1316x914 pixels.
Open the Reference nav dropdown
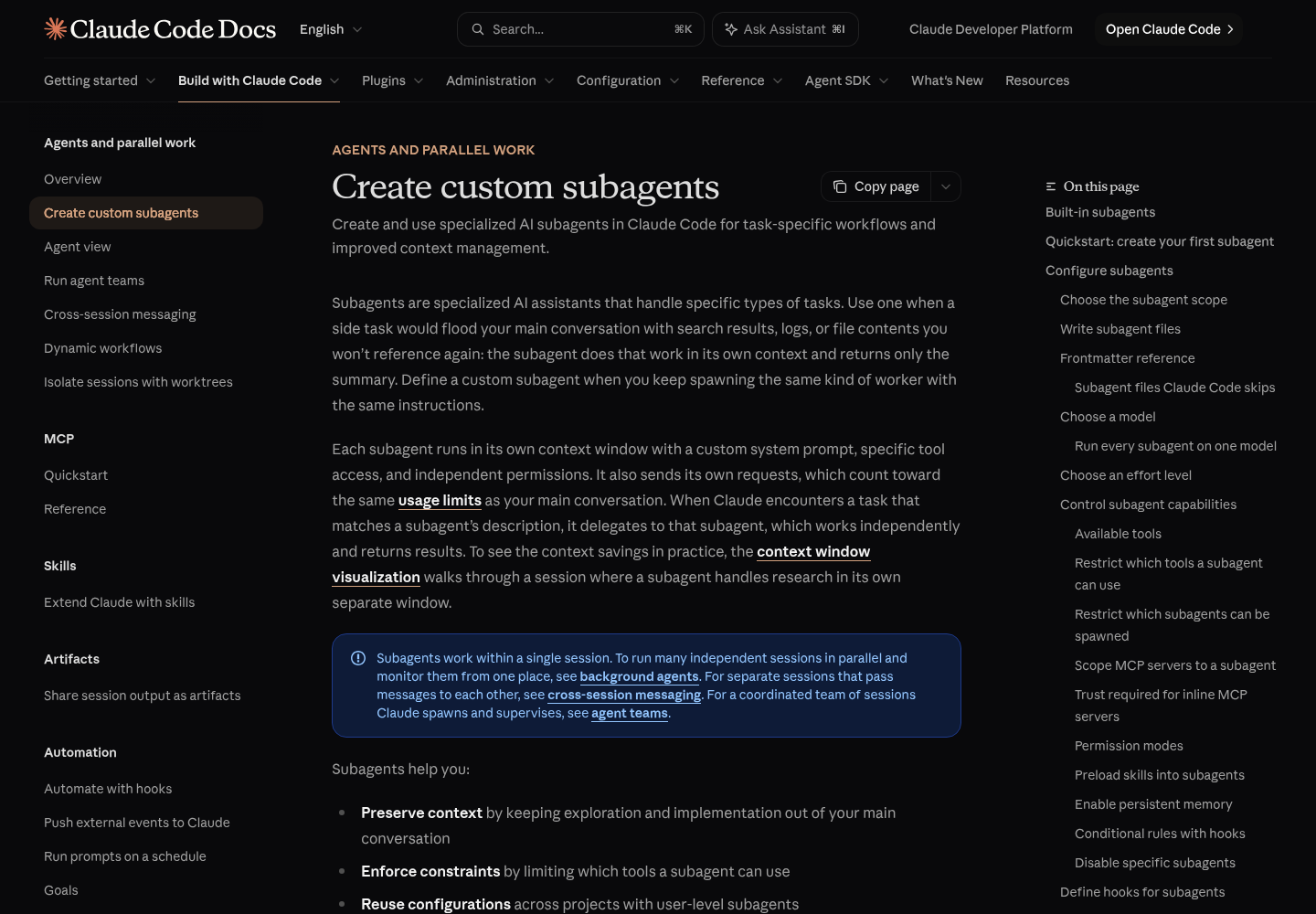[742, 80]
